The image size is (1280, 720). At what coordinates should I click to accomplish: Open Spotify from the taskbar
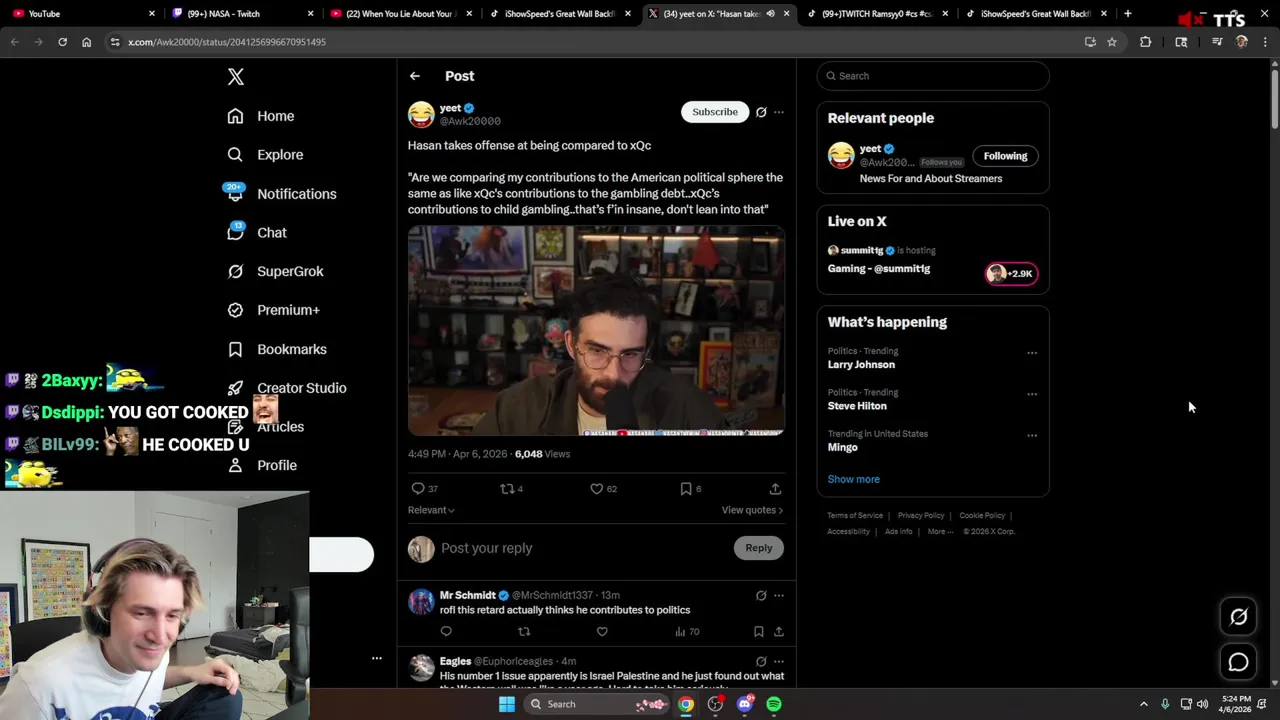[774, 704]
